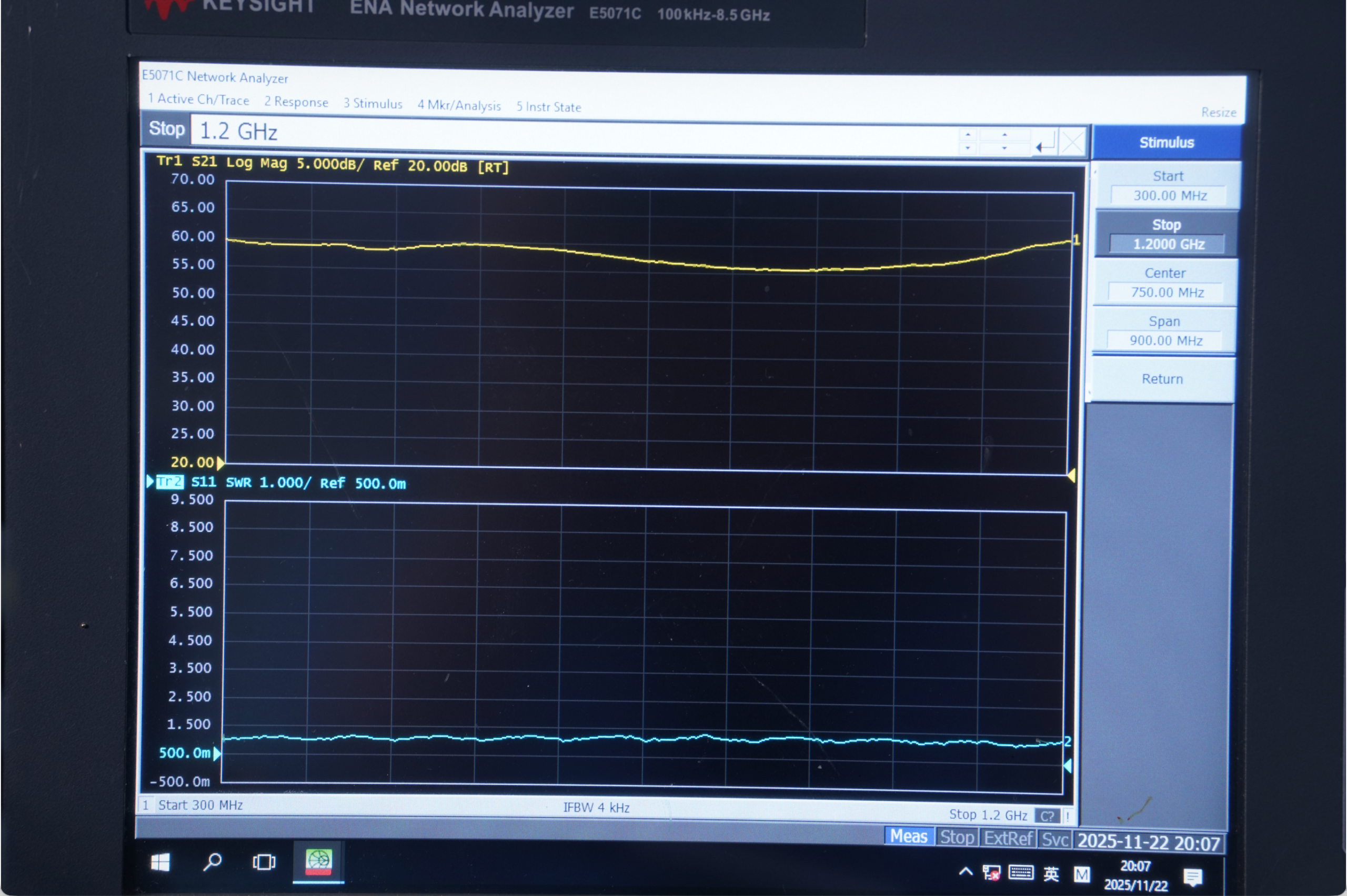
Task: Click the 70.00 top scale label of Tr1
Action: 193,179
